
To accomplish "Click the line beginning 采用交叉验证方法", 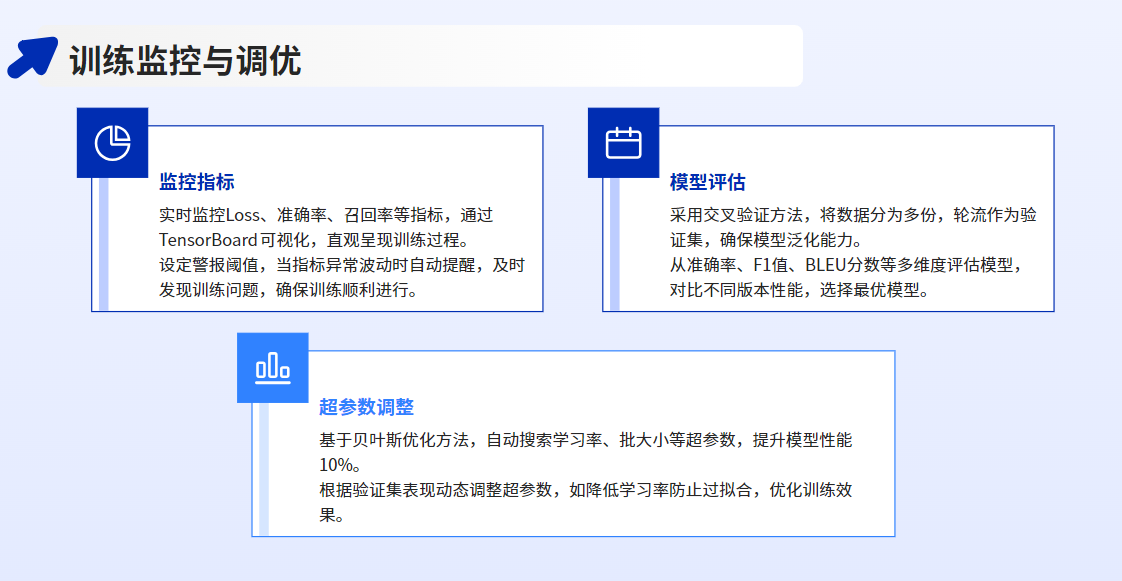I will 853,215.
